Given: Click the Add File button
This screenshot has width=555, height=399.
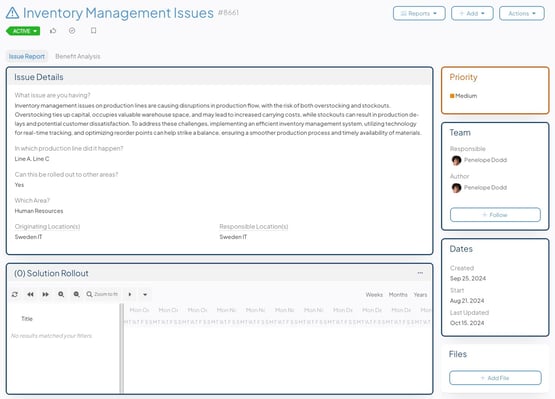Looking at the screenshot, I should coord(495,378).
